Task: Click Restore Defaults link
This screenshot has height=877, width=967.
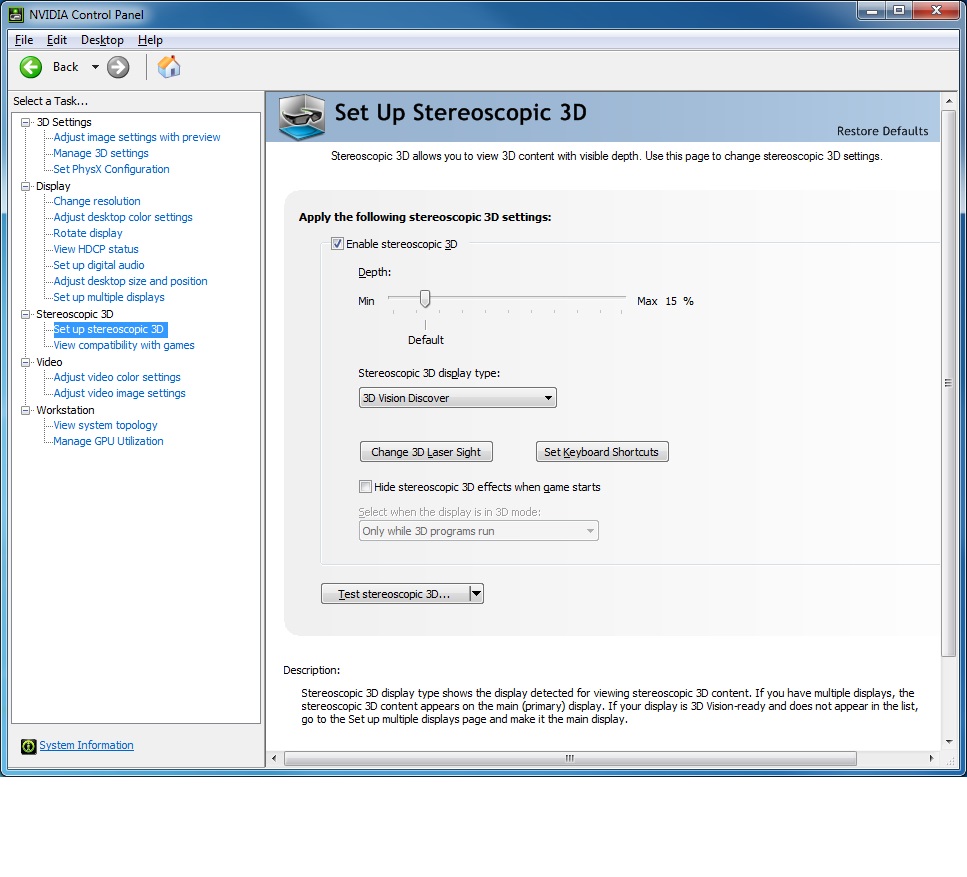Action: tap(882, 131)
